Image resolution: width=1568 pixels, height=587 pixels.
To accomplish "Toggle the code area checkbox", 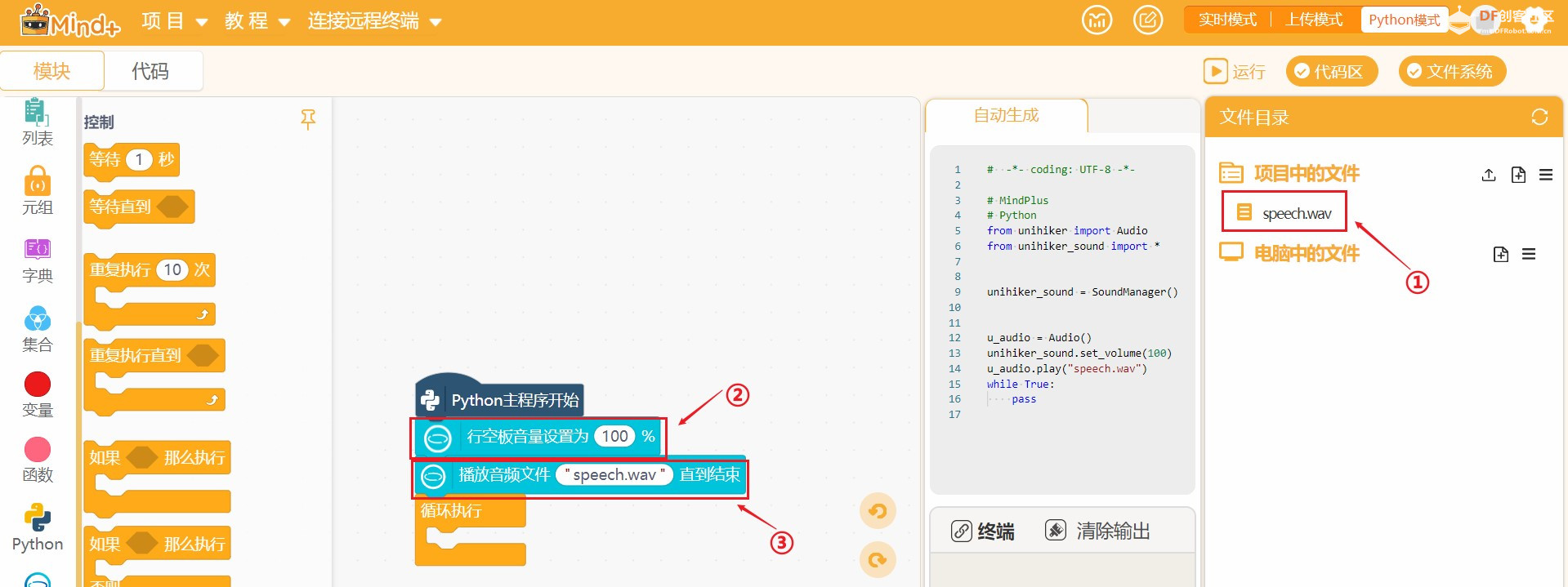I will [1331, 72].
